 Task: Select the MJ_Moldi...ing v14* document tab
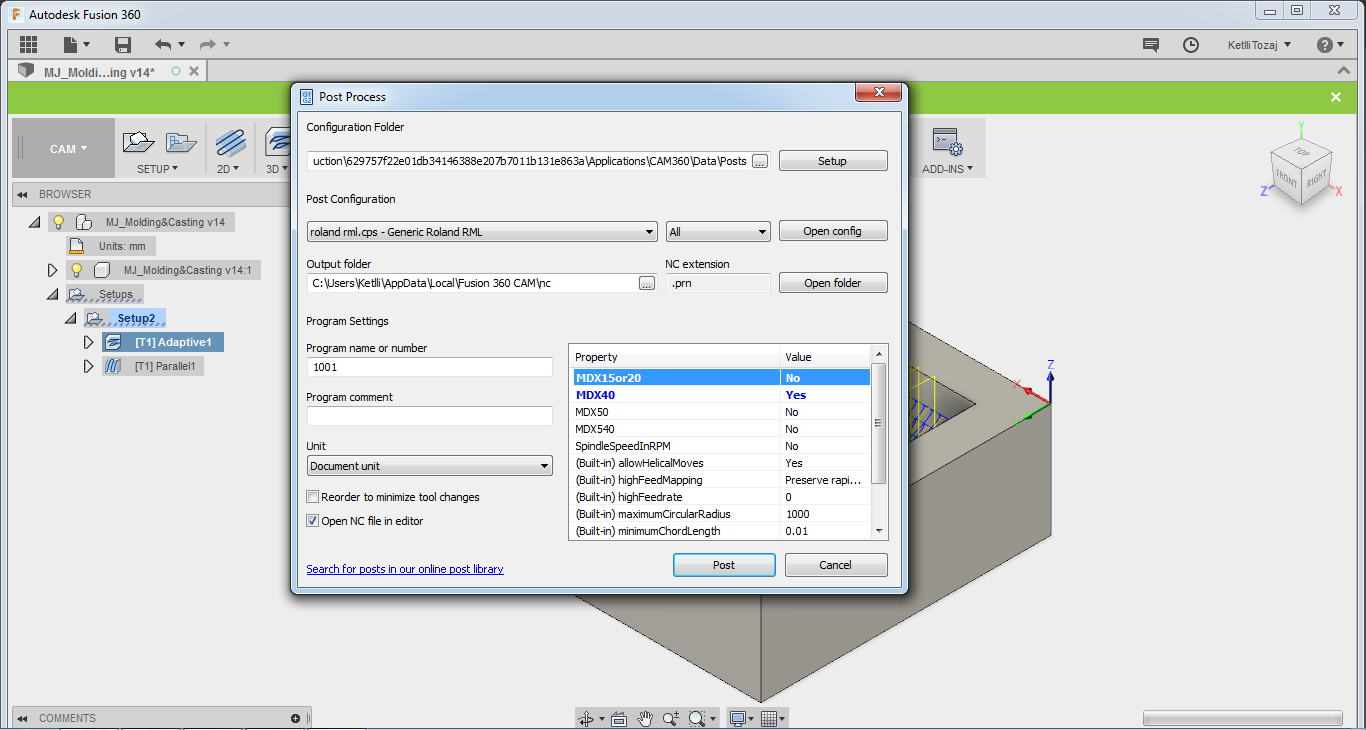point(99,72)
